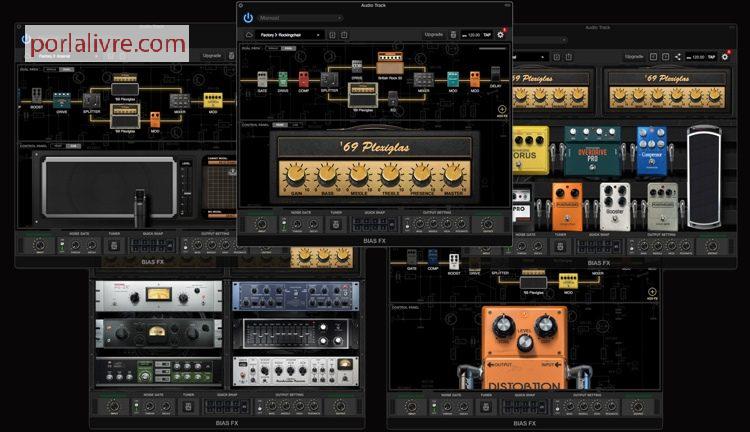
Task: Select BOOST pedal in the top-left window
Action: [37, 96]
